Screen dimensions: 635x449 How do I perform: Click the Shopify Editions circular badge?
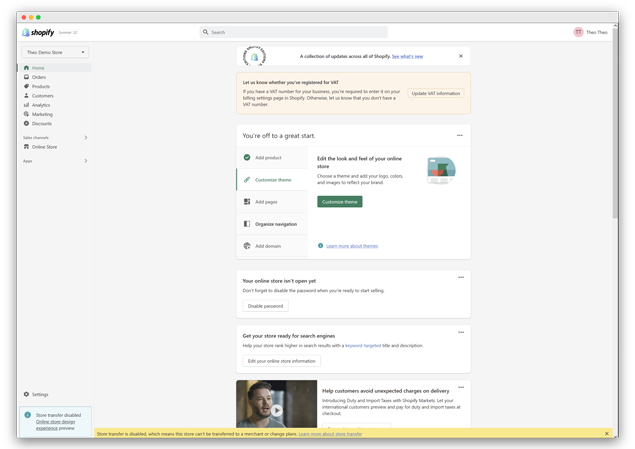[x=254, y=56]
